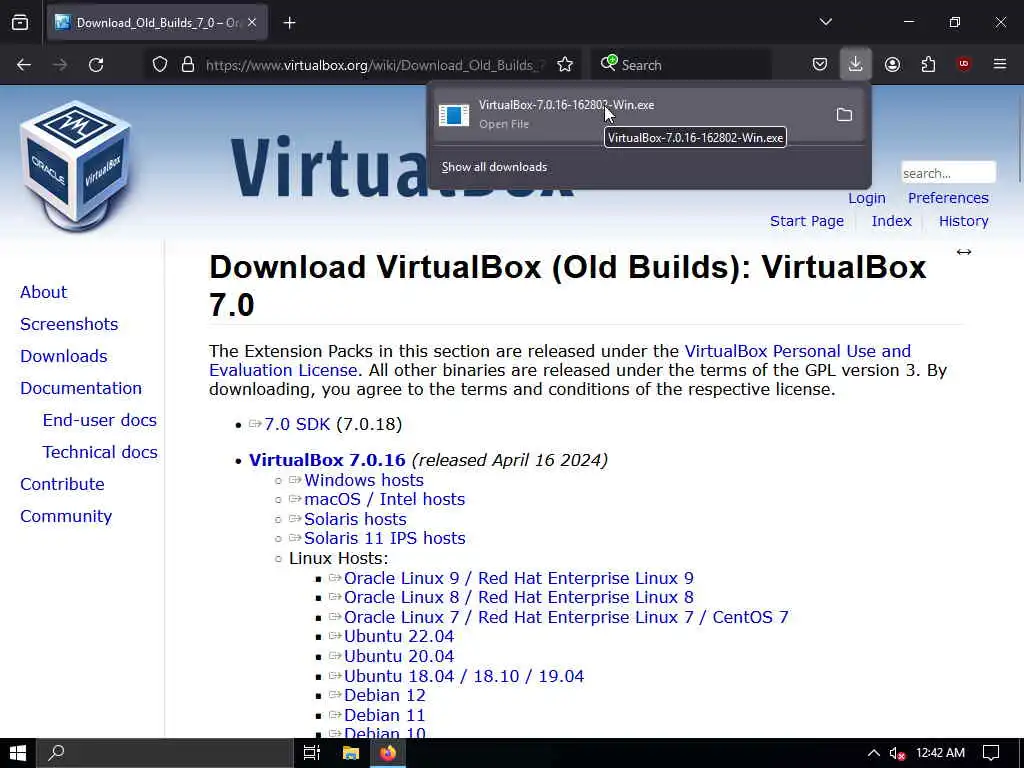The width and height of the screenshot is (1024, 768).
Task: Click the muted volume tray icon
Action: pyautogui.click(x=897, y=753)
